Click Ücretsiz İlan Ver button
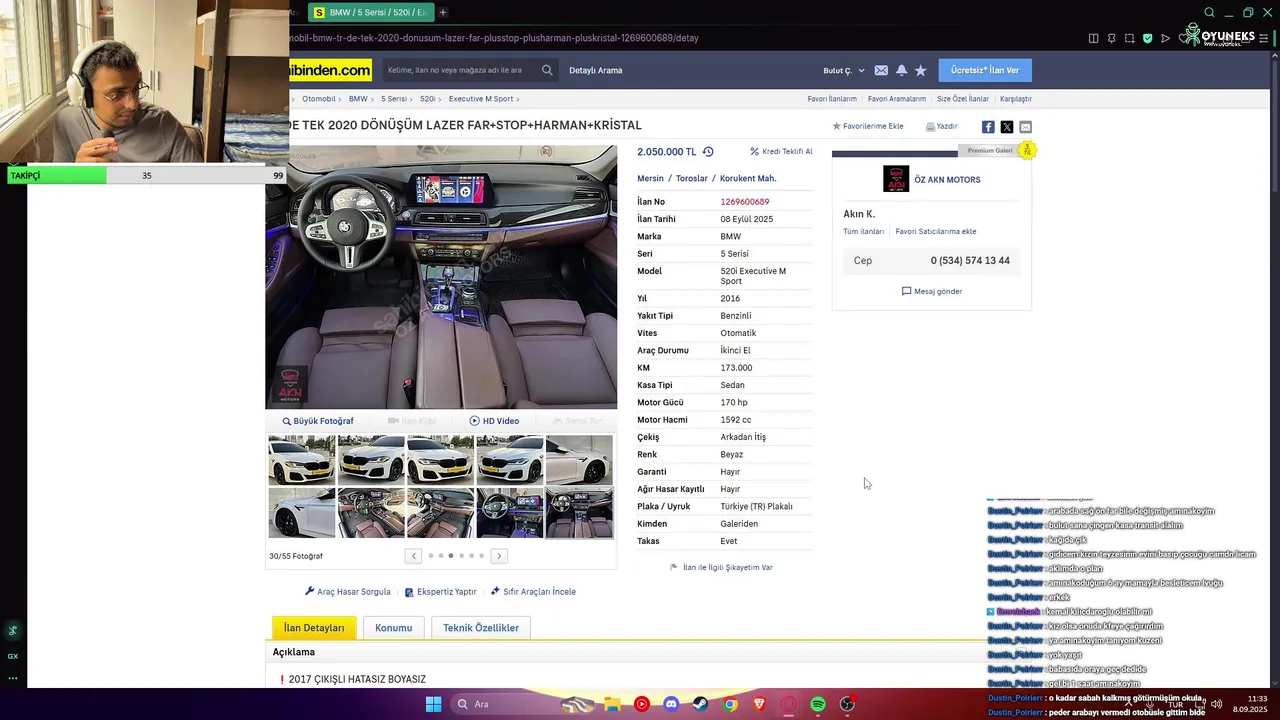Screen dimensions: 1280x720 pyautogui.click(x=985, y=70)
